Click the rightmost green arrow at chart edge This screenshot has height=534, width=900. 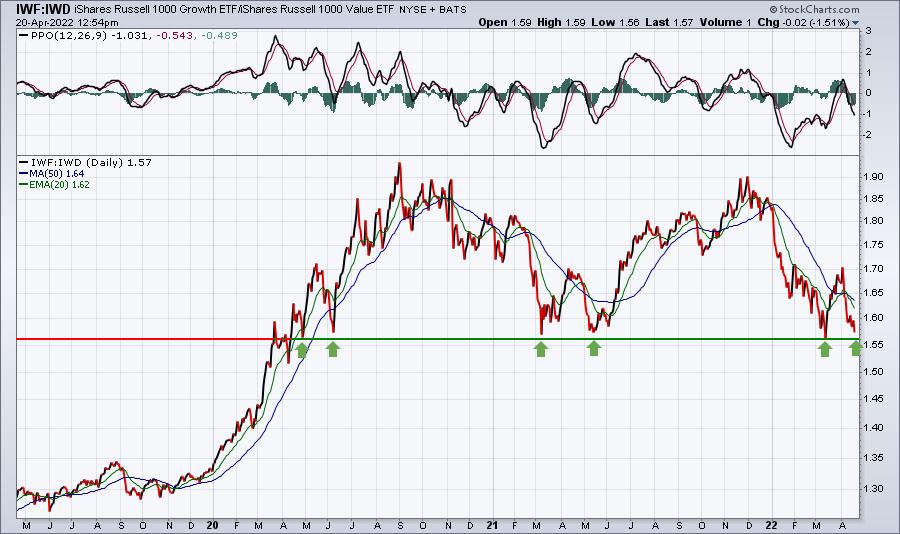click(855, 348)
